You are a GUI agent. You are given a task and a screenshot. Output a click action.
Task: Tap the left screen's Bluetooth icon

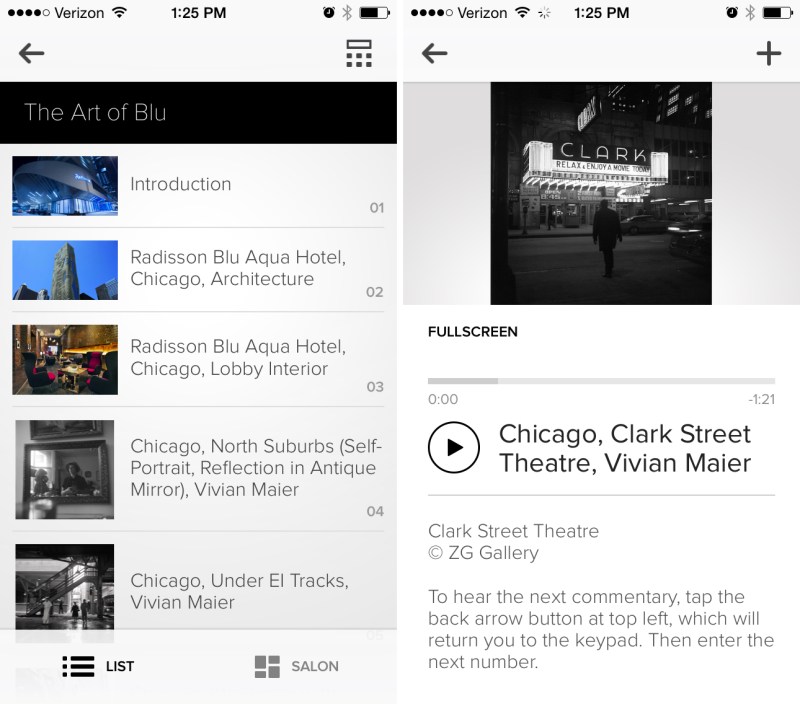(347, 12)
